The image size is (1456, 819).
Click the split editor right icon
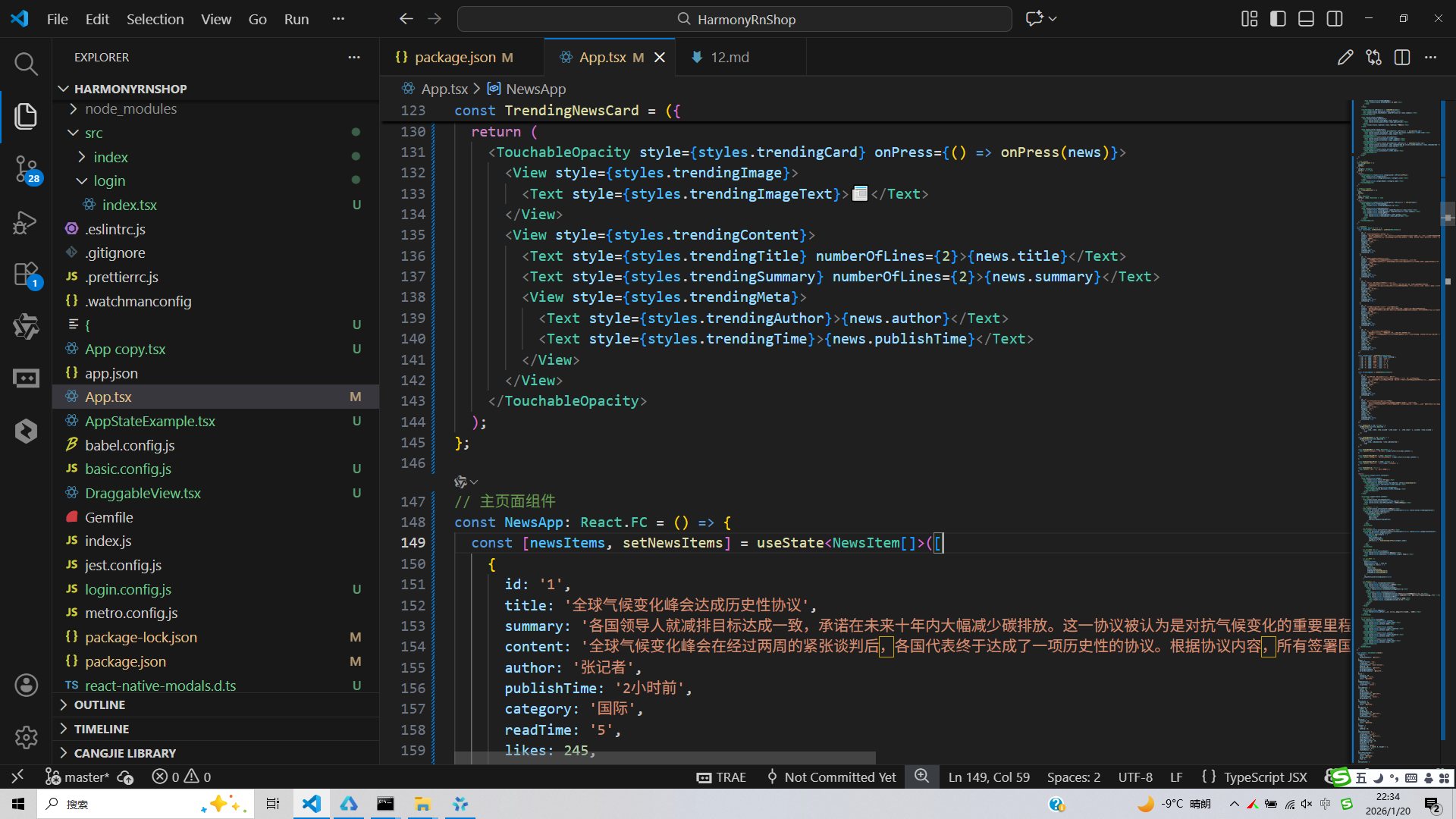pyautogui.click(x=1401, y=58)
